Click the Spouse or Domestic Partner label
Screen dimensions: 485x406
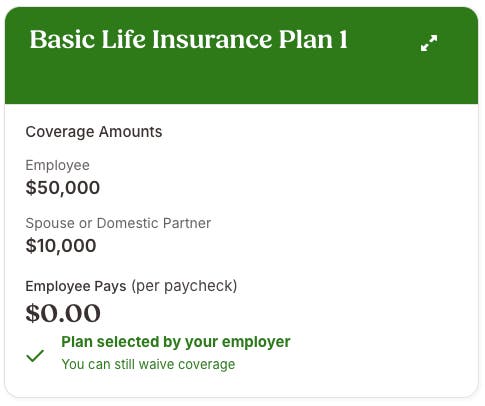click(x=118, y=223)
